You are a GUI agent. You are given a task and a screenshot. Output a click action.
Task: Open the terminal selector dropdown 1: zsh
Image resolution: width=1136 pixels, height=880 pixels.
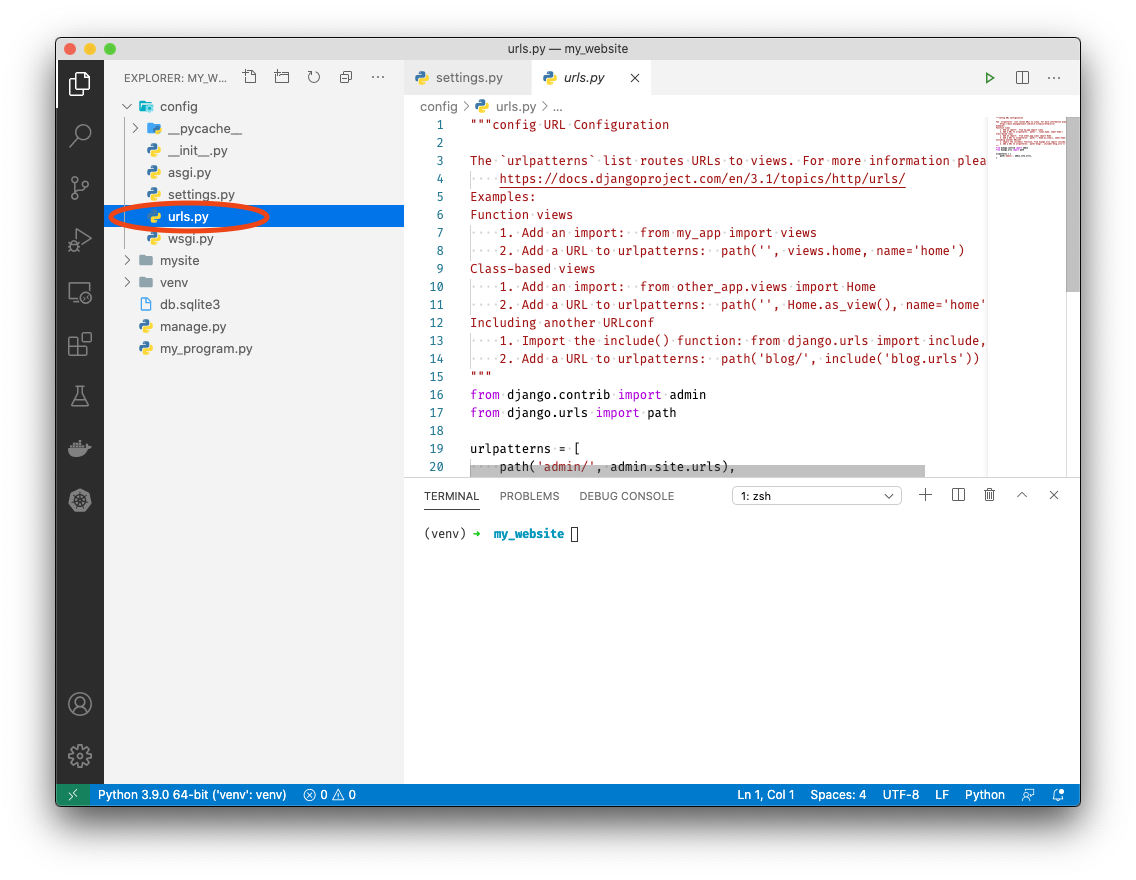pyautogui.click(x=817, y=496)
